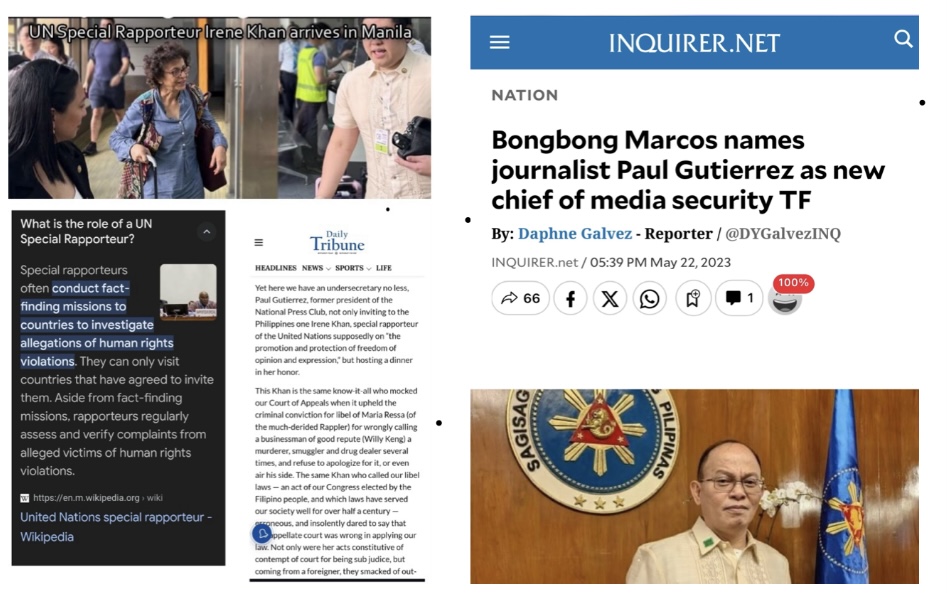947x593 pixels.
Task: Share the article on X
Action: pos(609,298)
